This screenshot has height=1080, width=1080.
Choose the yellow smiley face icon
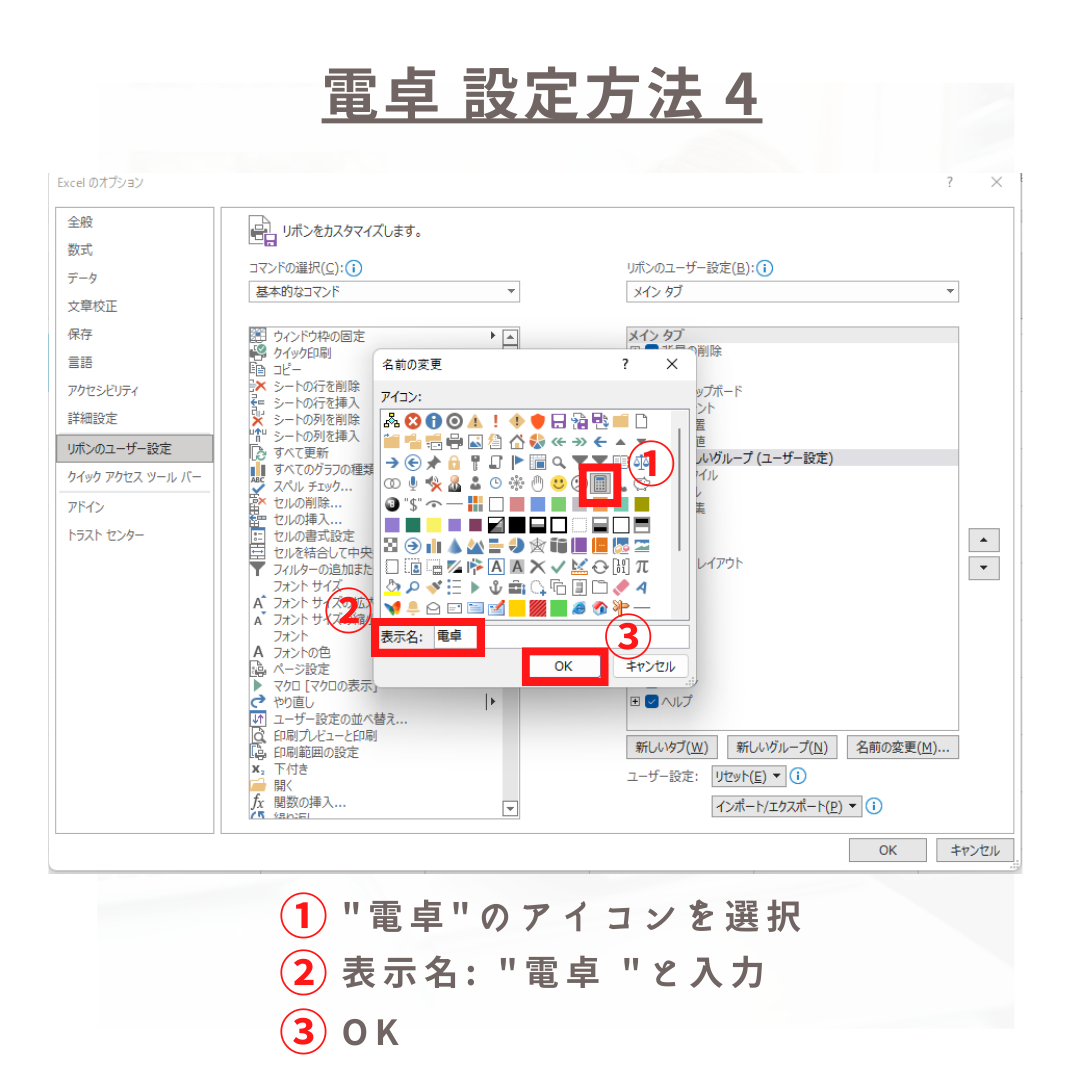[559, 484]
